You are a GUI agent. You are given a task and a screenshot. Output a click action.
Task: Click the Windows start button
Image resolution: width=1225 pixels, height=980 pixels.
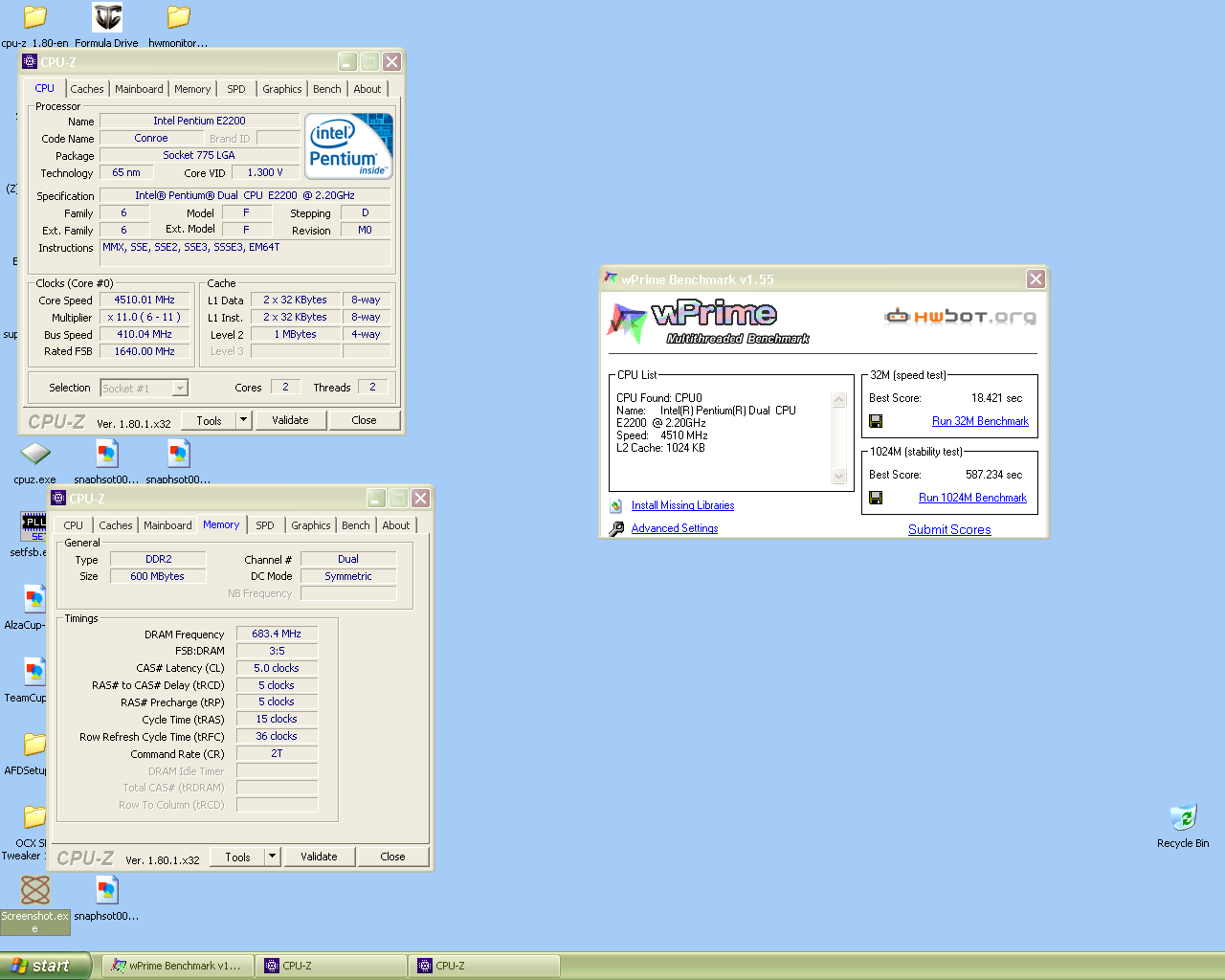[x=46, y=966]
